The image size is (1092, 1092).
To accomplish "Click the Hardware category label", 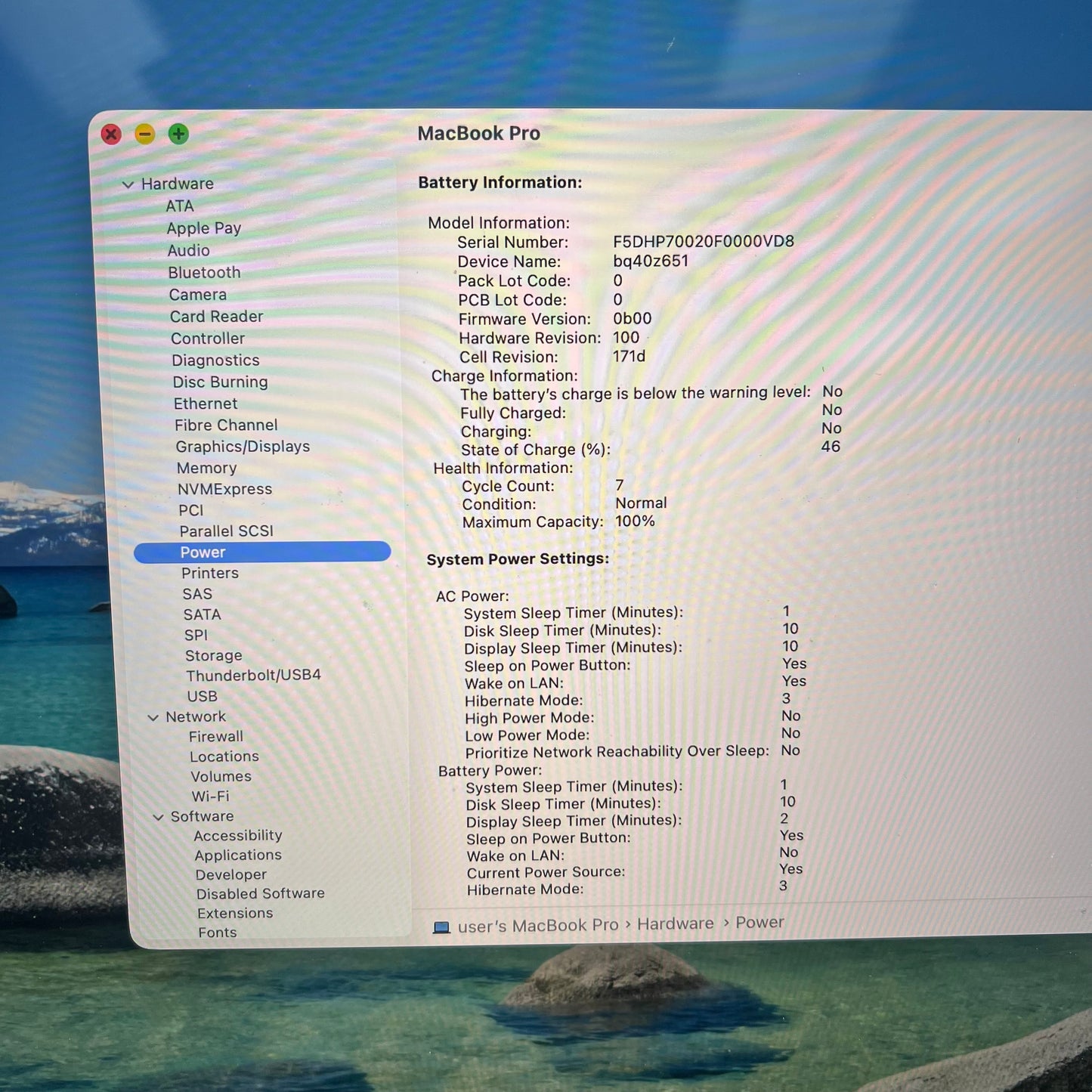I will pyautogui.click(x=178, y=184).
